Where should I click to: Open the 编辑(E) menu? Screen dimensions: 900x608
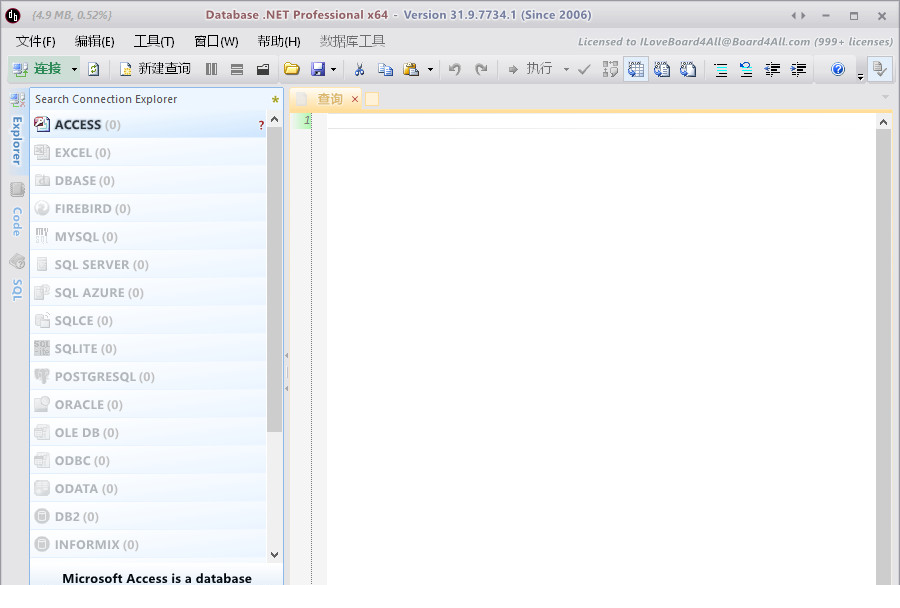[95, 41]
